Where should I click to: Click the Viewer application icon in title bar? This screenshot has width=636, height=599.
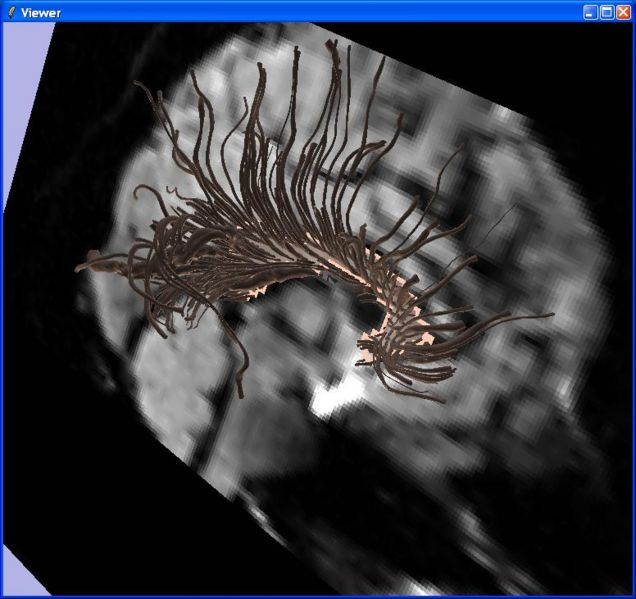(10, 12)
